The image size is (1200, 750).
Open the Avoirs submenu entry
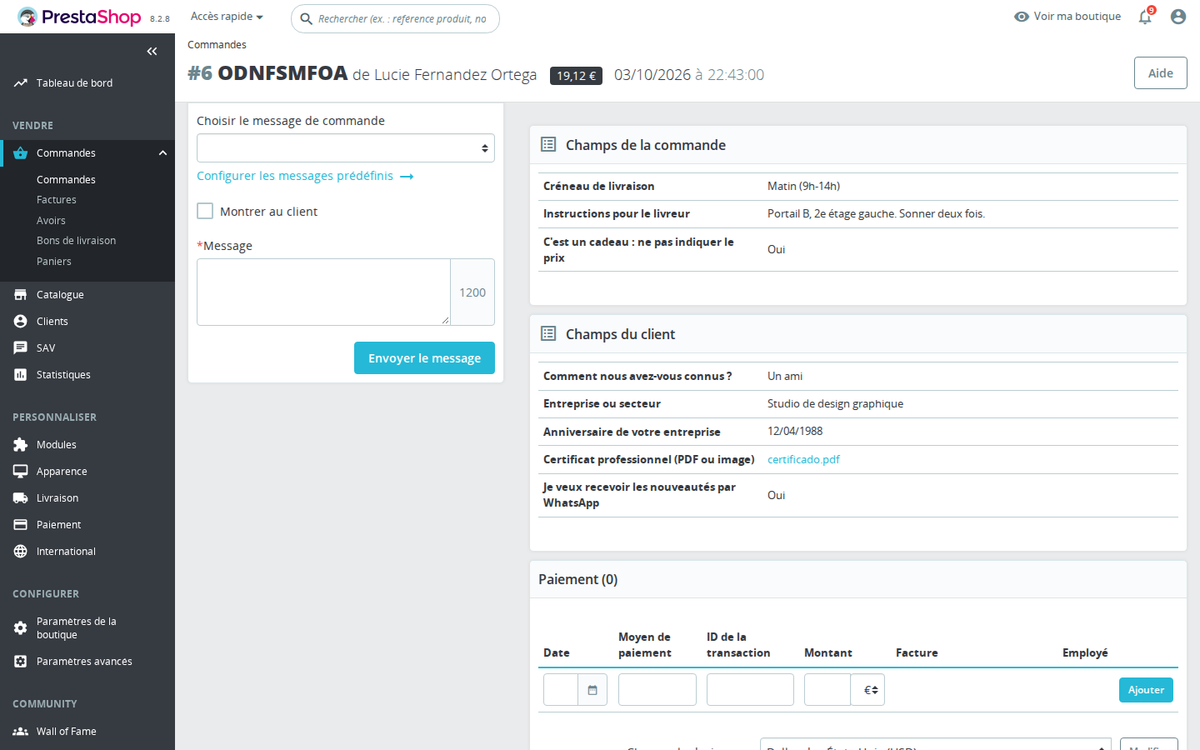[x=51, y=221]
